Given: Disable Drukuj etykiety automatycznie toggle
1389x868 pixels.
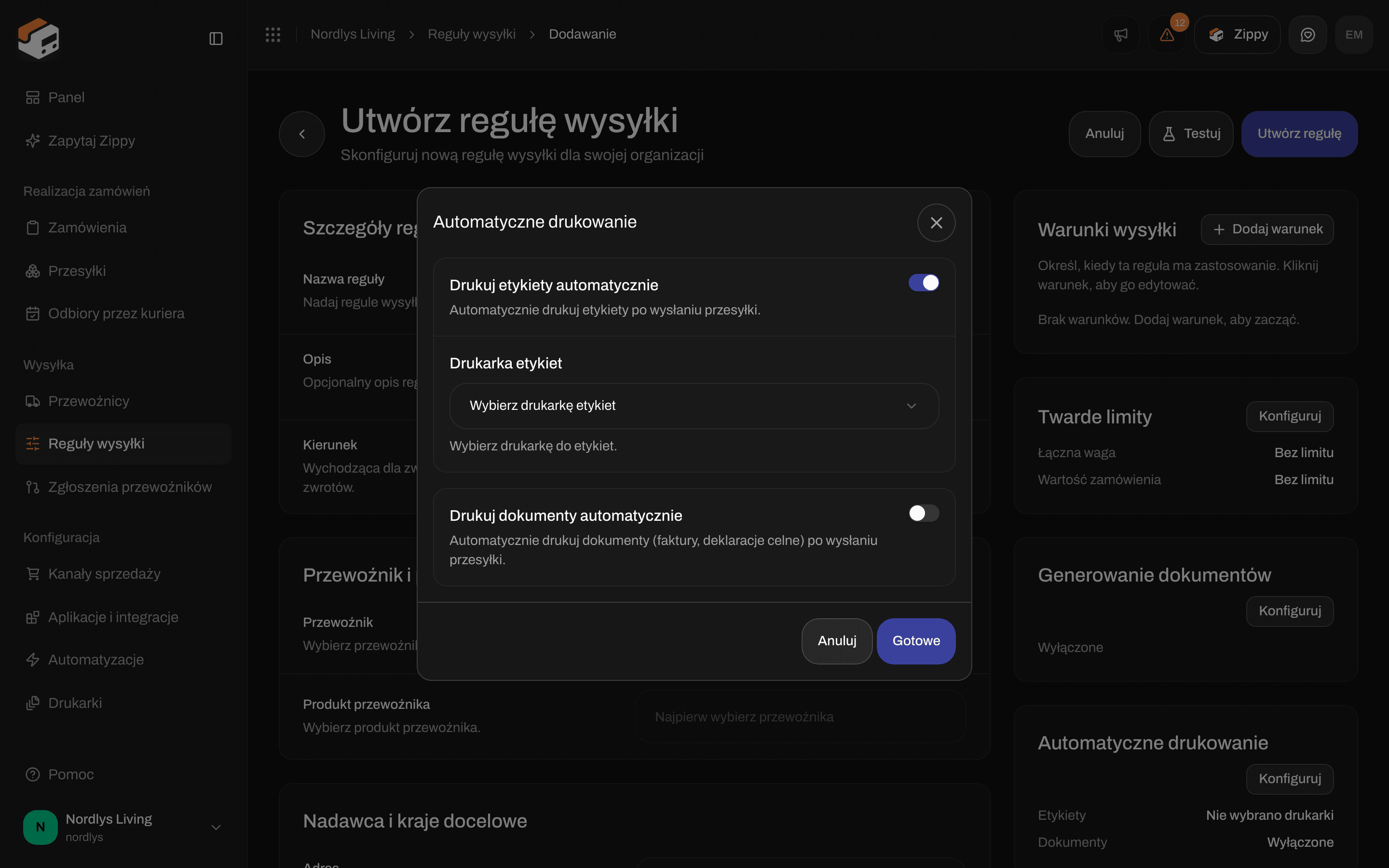Looking at the screenshot, I should 924,283.
